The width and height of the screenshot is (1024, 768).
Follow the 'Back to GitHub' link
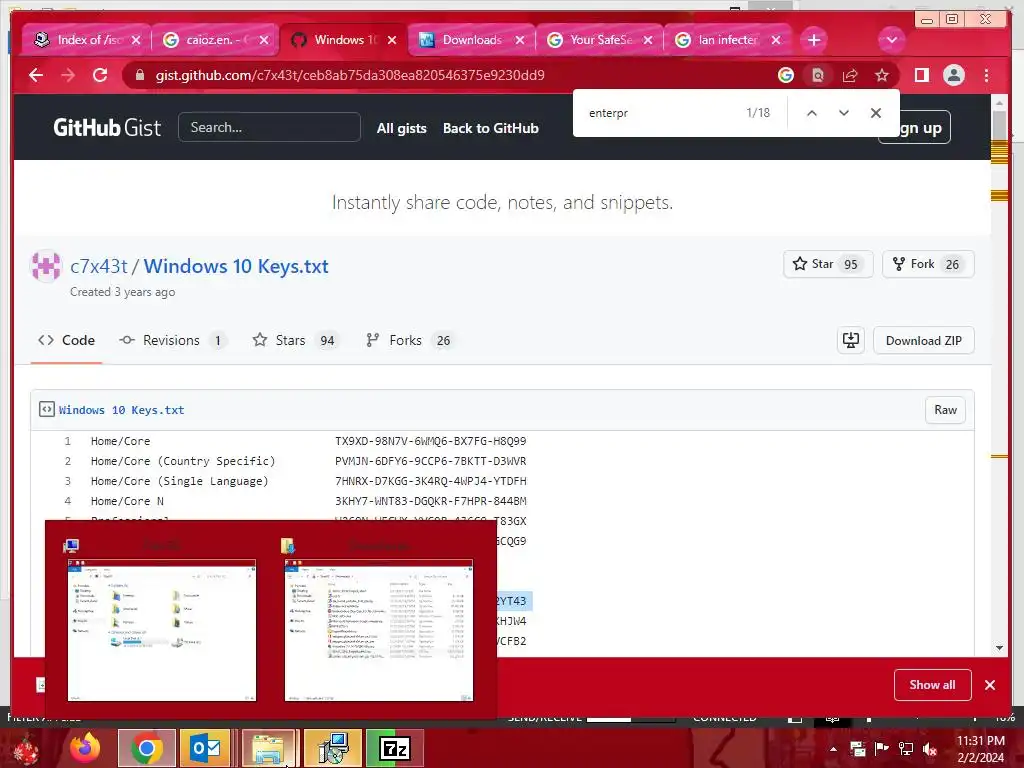click(x=490, y=128)
